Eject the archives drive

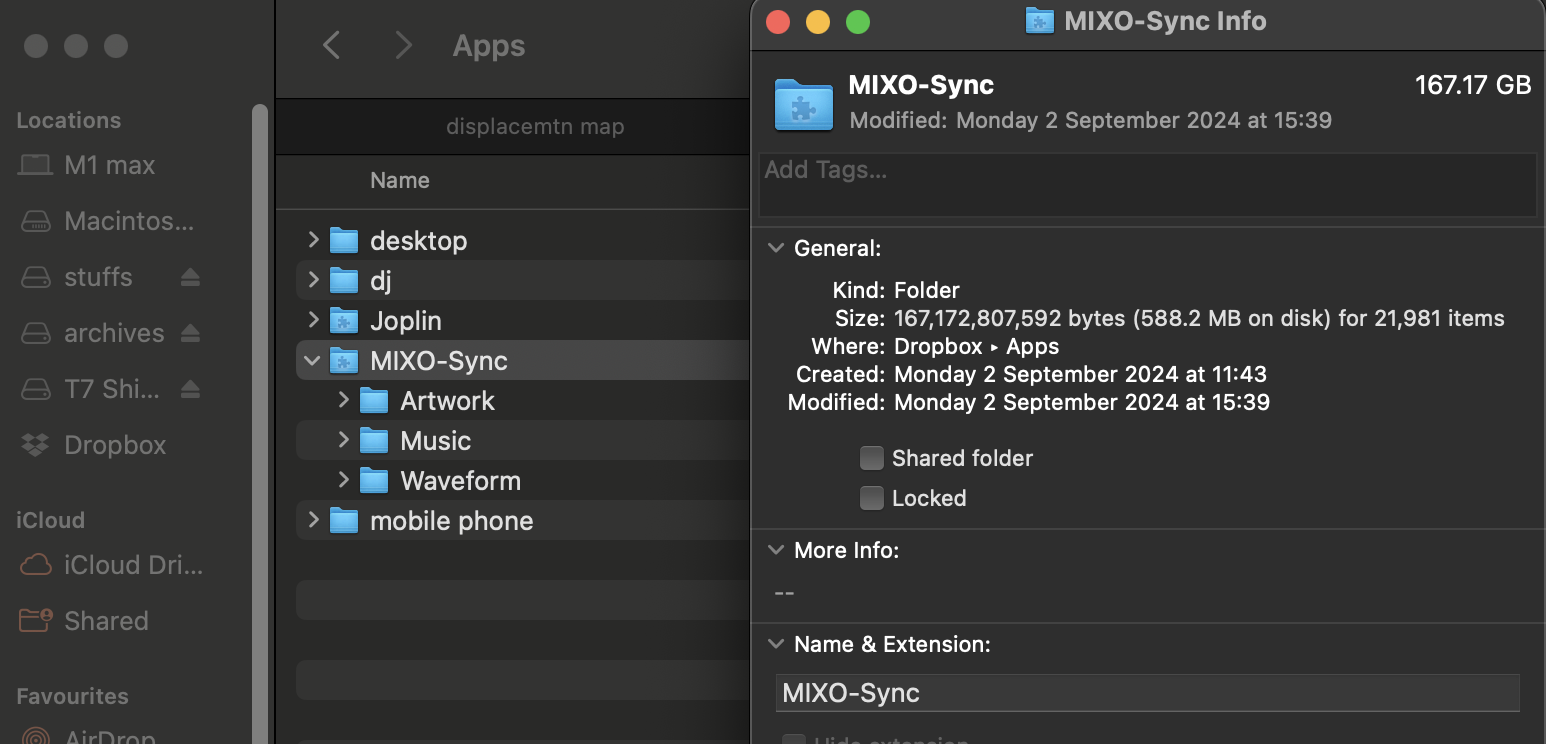pyautogui.click(x=190, y=333)
